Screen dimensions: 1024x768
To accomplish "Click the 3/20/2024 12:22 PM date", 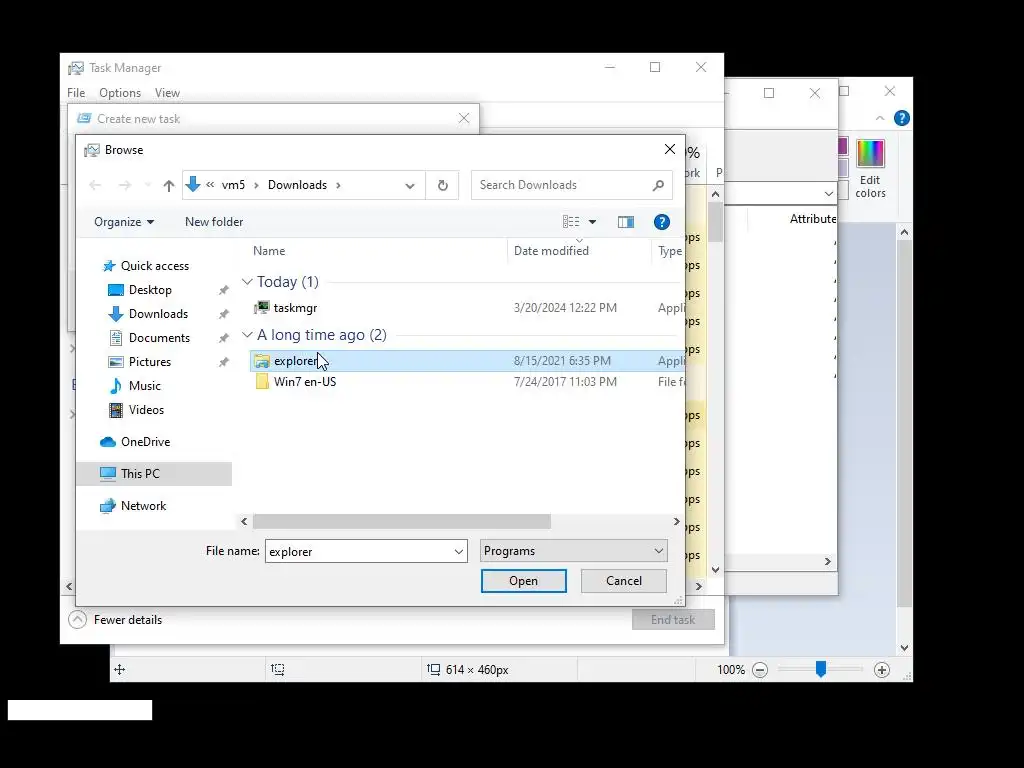I will tap(565, 308).
